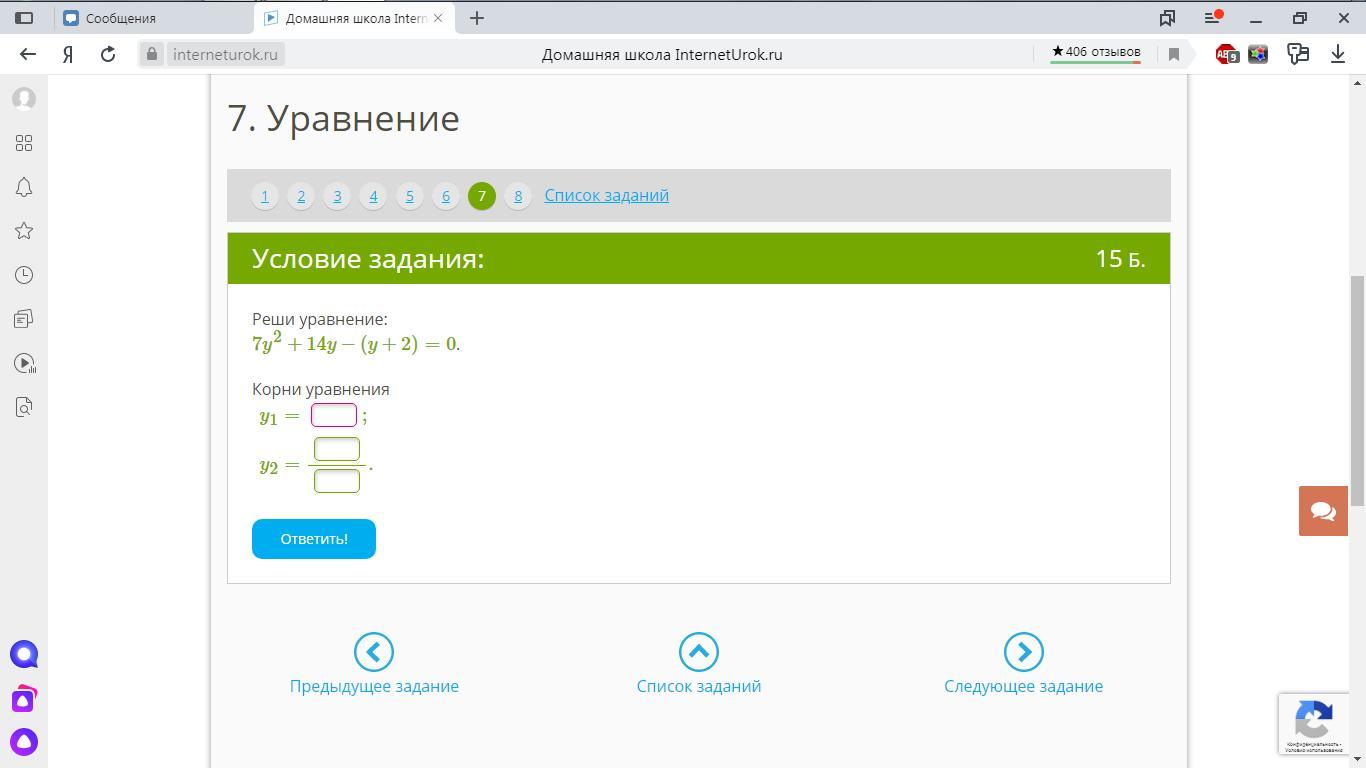The image size is (1366, 768).
Task: Close the Домашняя школа InternetUrok tab
Action: click(x=438, y=18)
